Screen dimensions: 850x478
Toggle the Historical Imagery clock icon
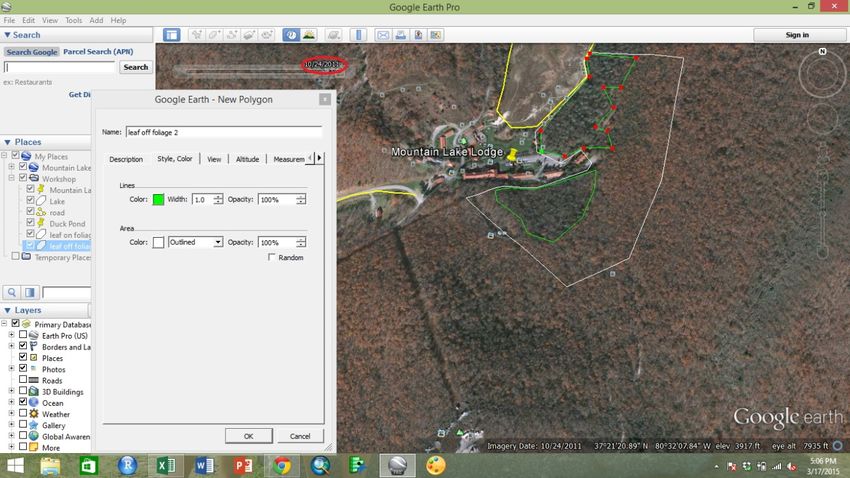(x=291, y=35)
